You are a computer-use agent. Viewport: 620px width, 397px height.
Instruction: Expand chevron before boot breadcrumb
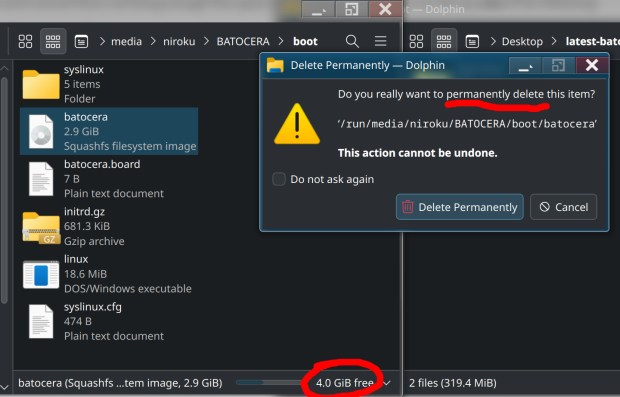[x=281, y=41]
